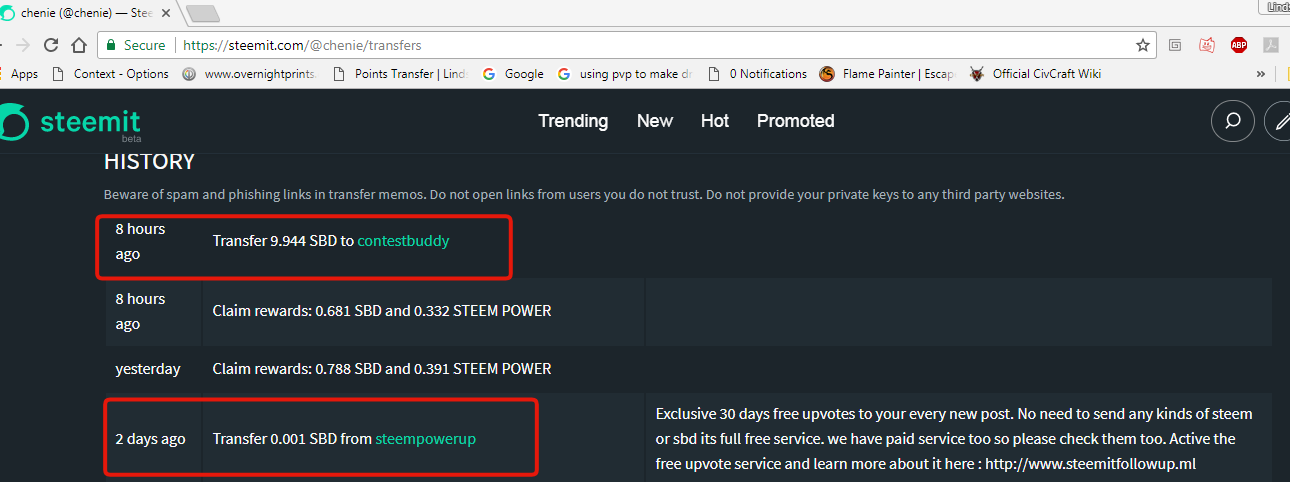The image size is (1290, 482).
Task: Go to the browser home page icon
Action: [x=79, y=45]
